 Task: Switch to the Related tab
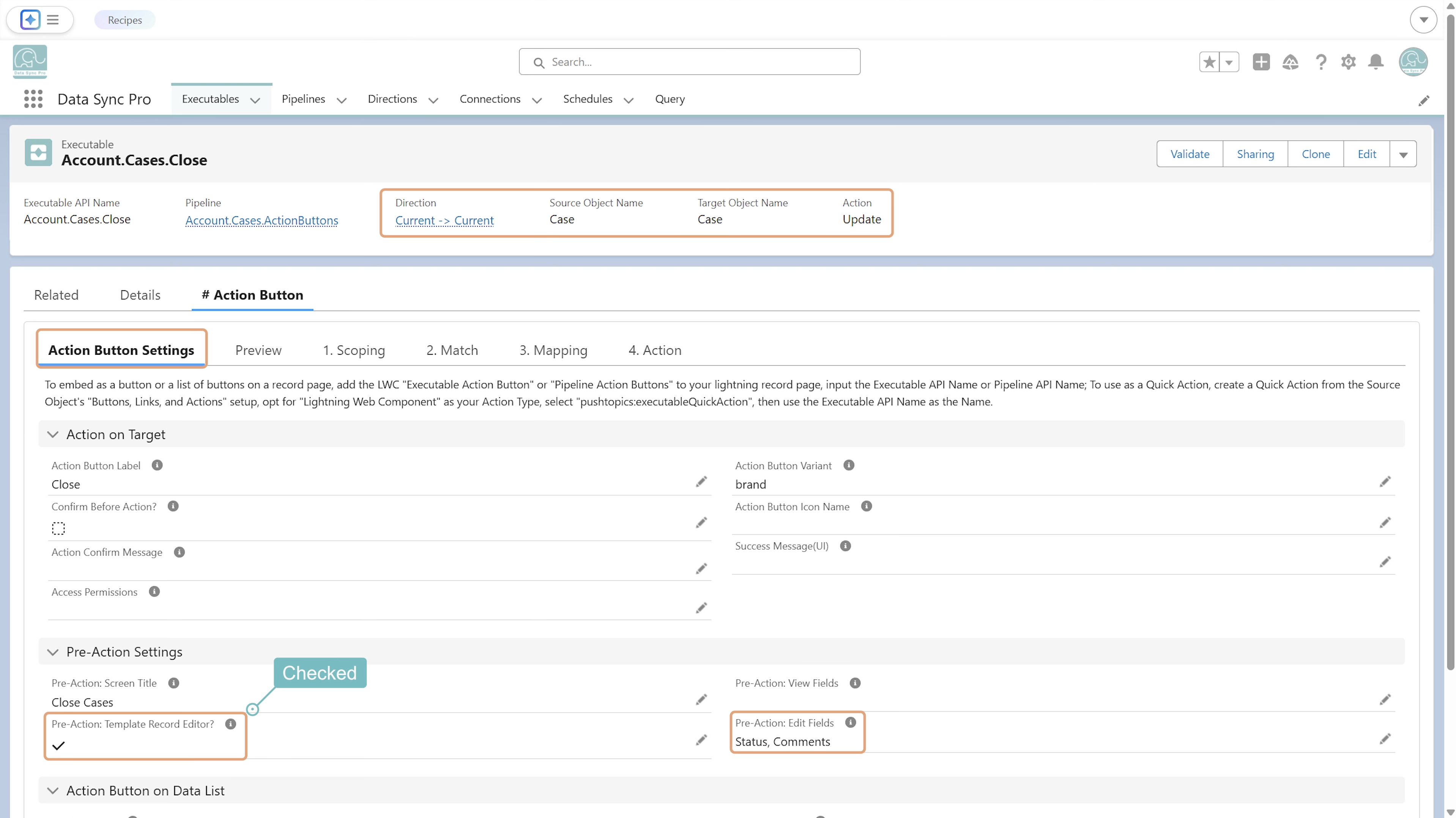(x=56, y=295)
